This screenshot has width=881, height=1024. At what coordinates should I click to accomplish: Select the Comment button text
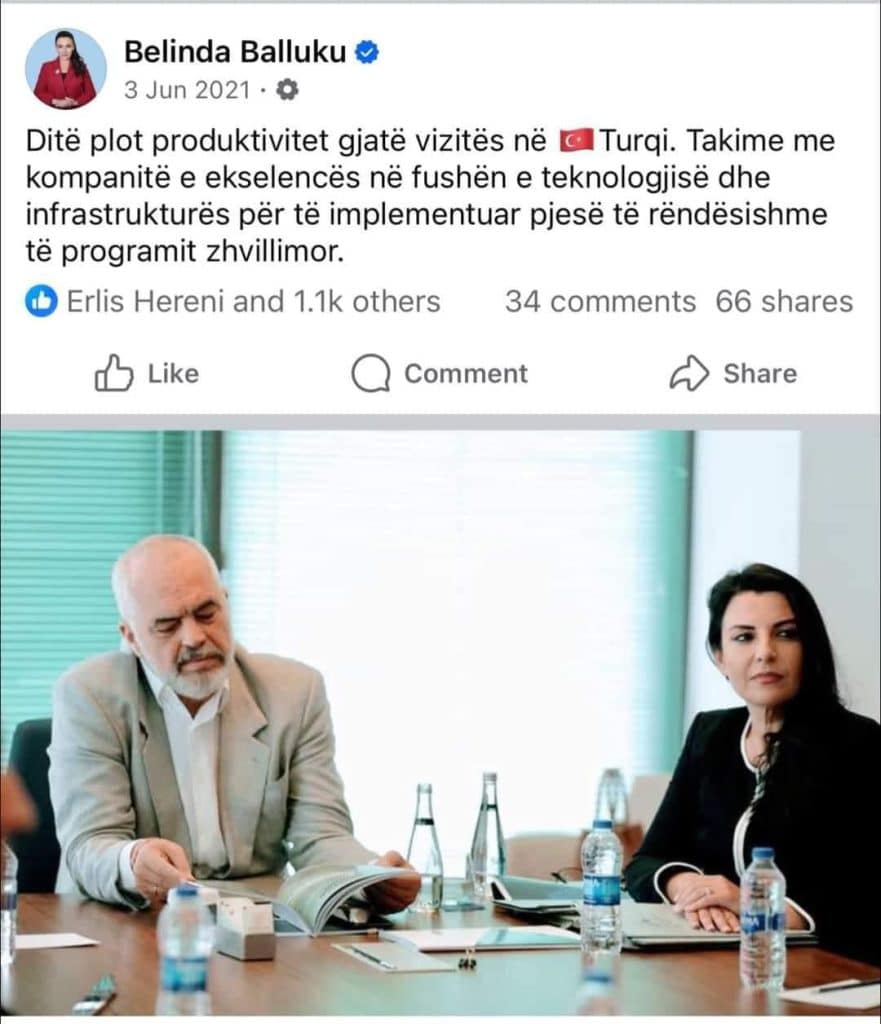coord(466,374)
